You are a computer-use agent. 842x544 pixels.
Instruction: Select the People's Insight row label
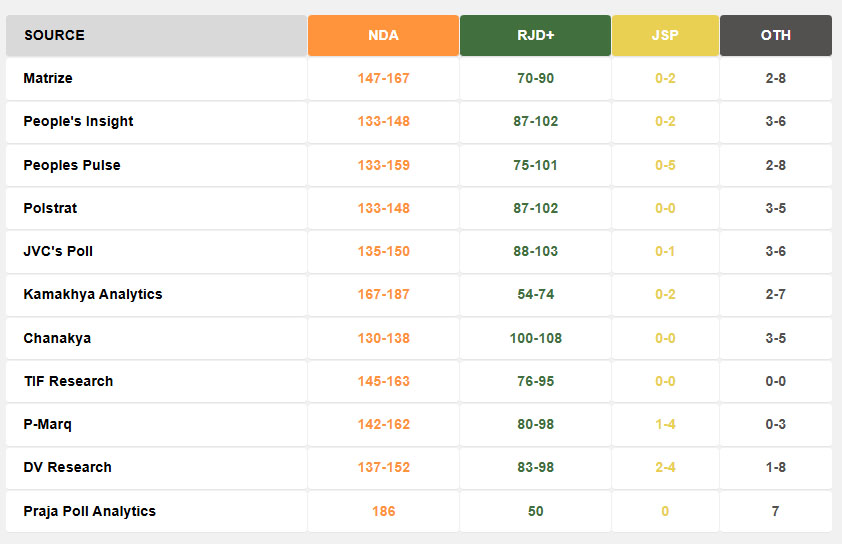click(x=78, y=121)
